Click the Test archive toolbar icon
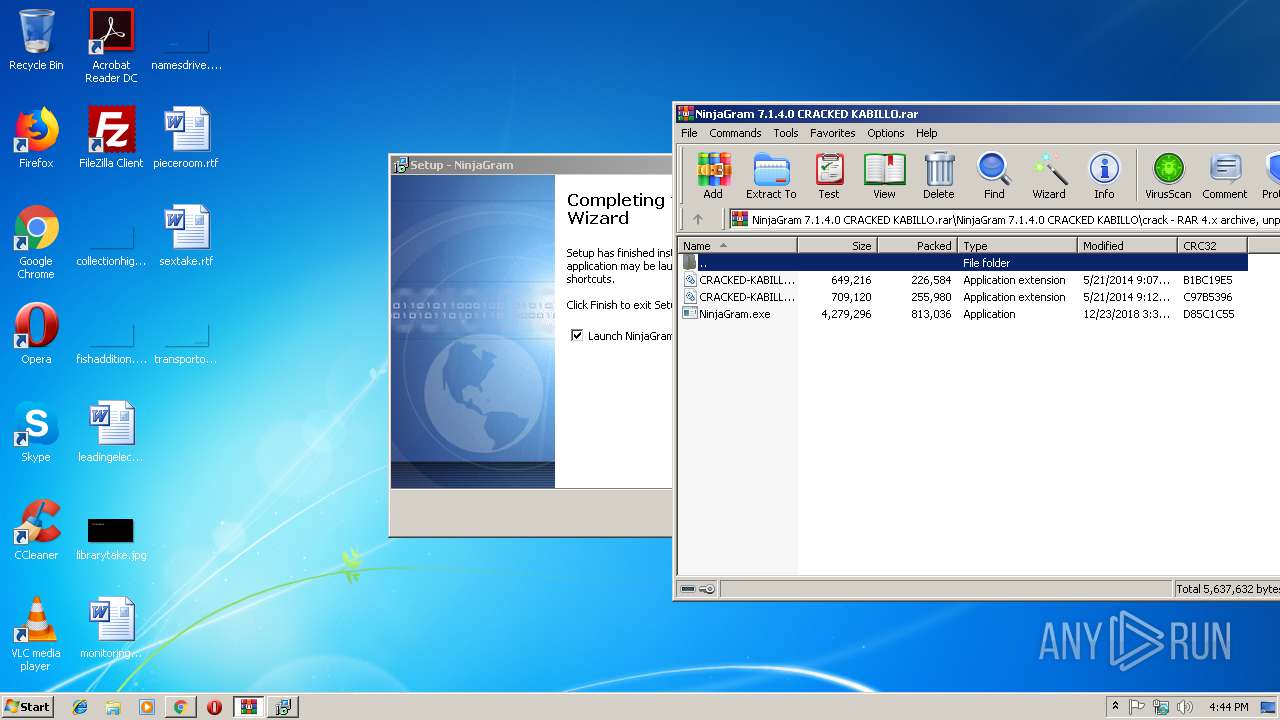 click(829, 176)
